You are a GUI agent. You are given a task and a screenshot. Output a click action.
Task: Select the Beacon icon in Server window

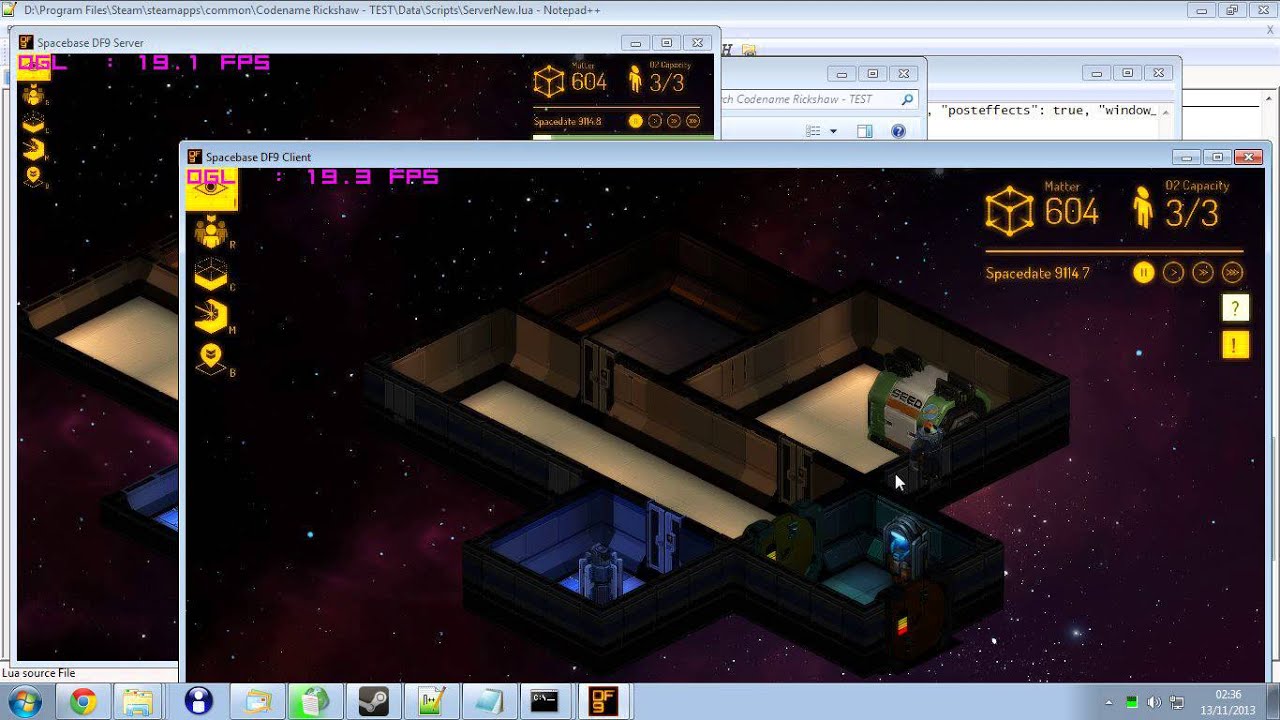(x=33, y=176)
